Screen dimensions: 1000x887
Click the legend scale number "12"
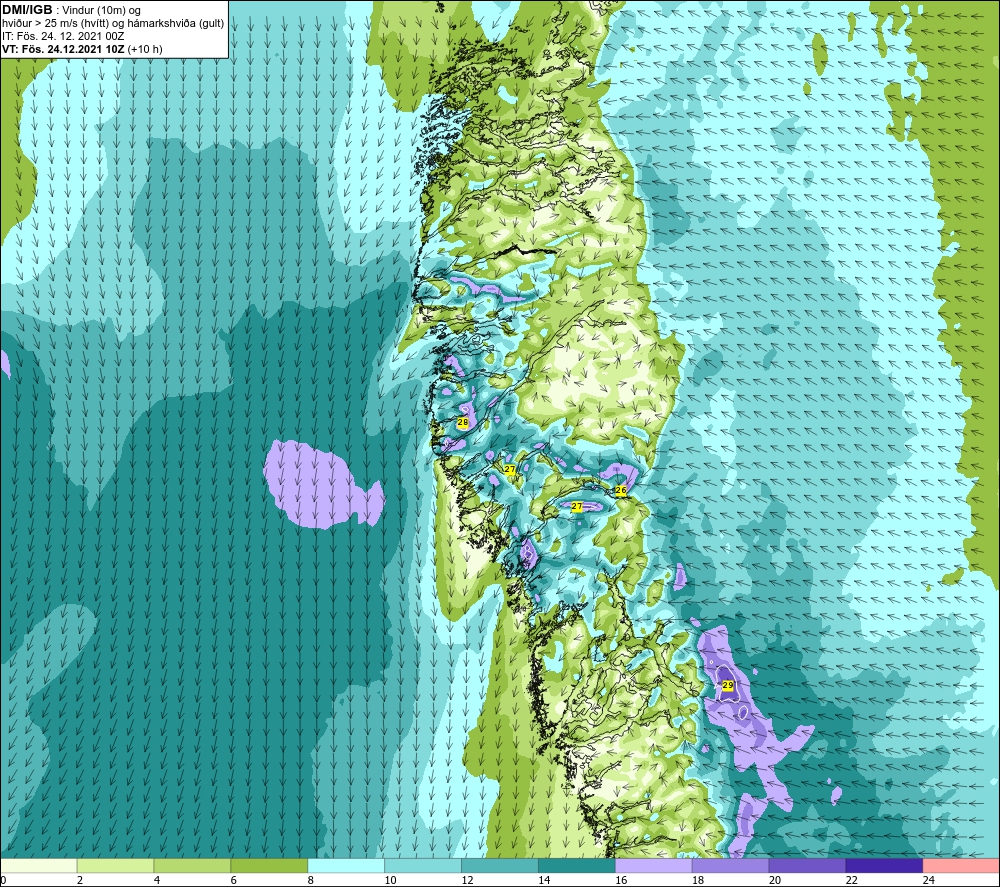[x=467, y=880]
